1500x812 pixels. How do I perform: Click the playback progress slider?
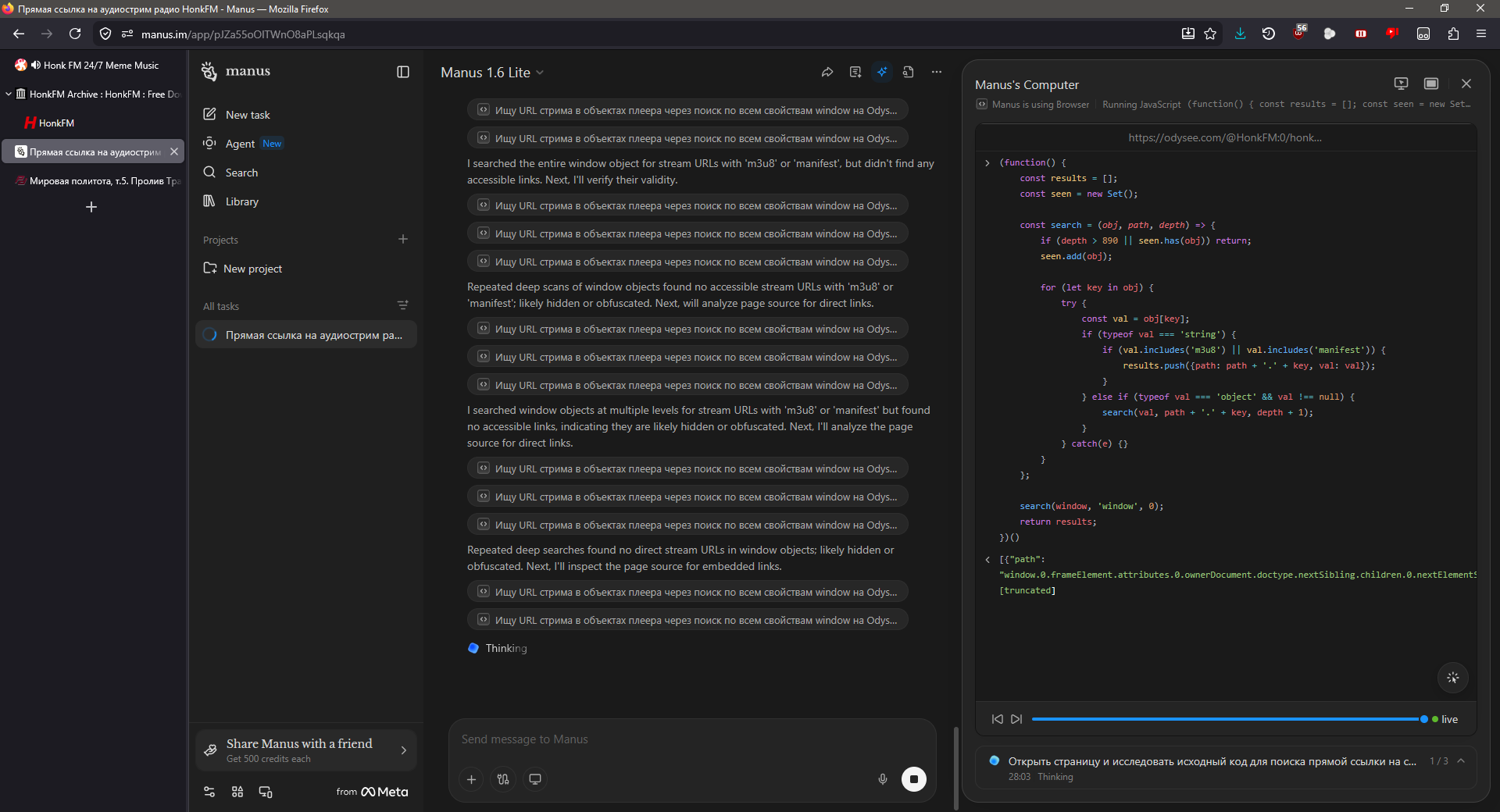tap(1230, 719)
